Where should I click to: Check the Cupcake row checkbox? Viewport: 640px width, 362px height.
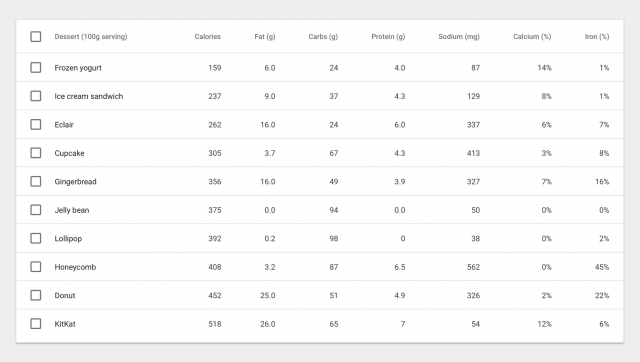coord(36,153)
